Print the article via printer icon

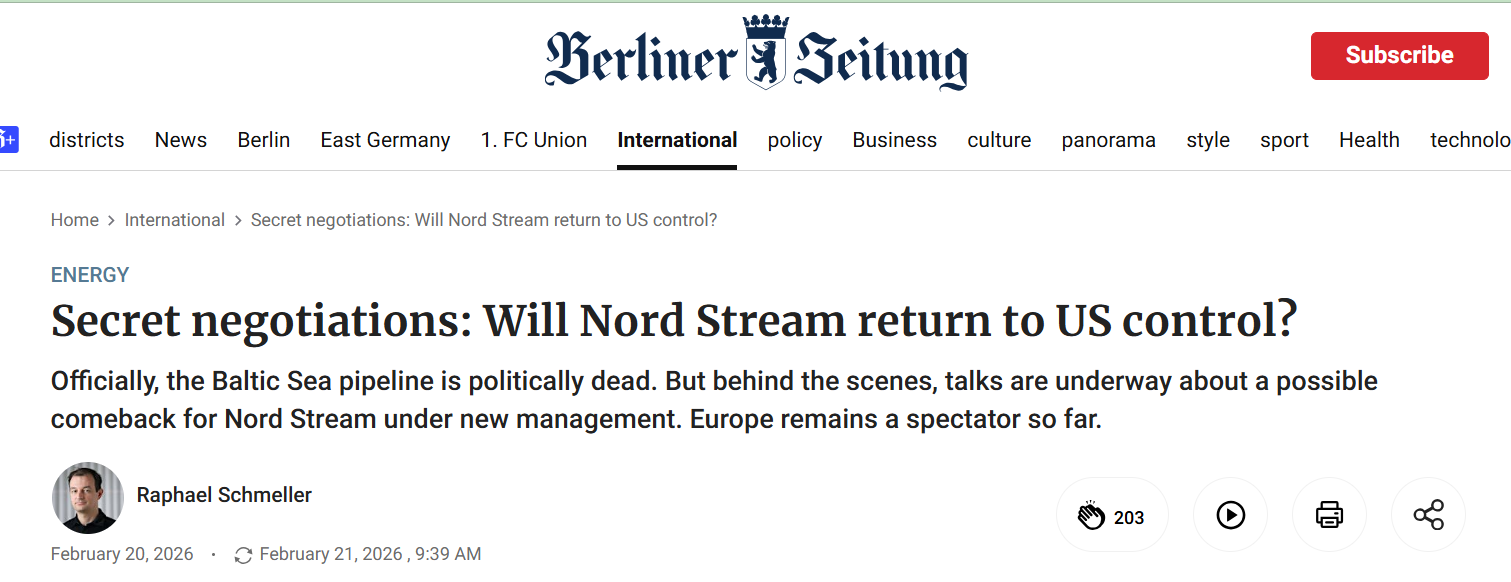click(1329, 515)
